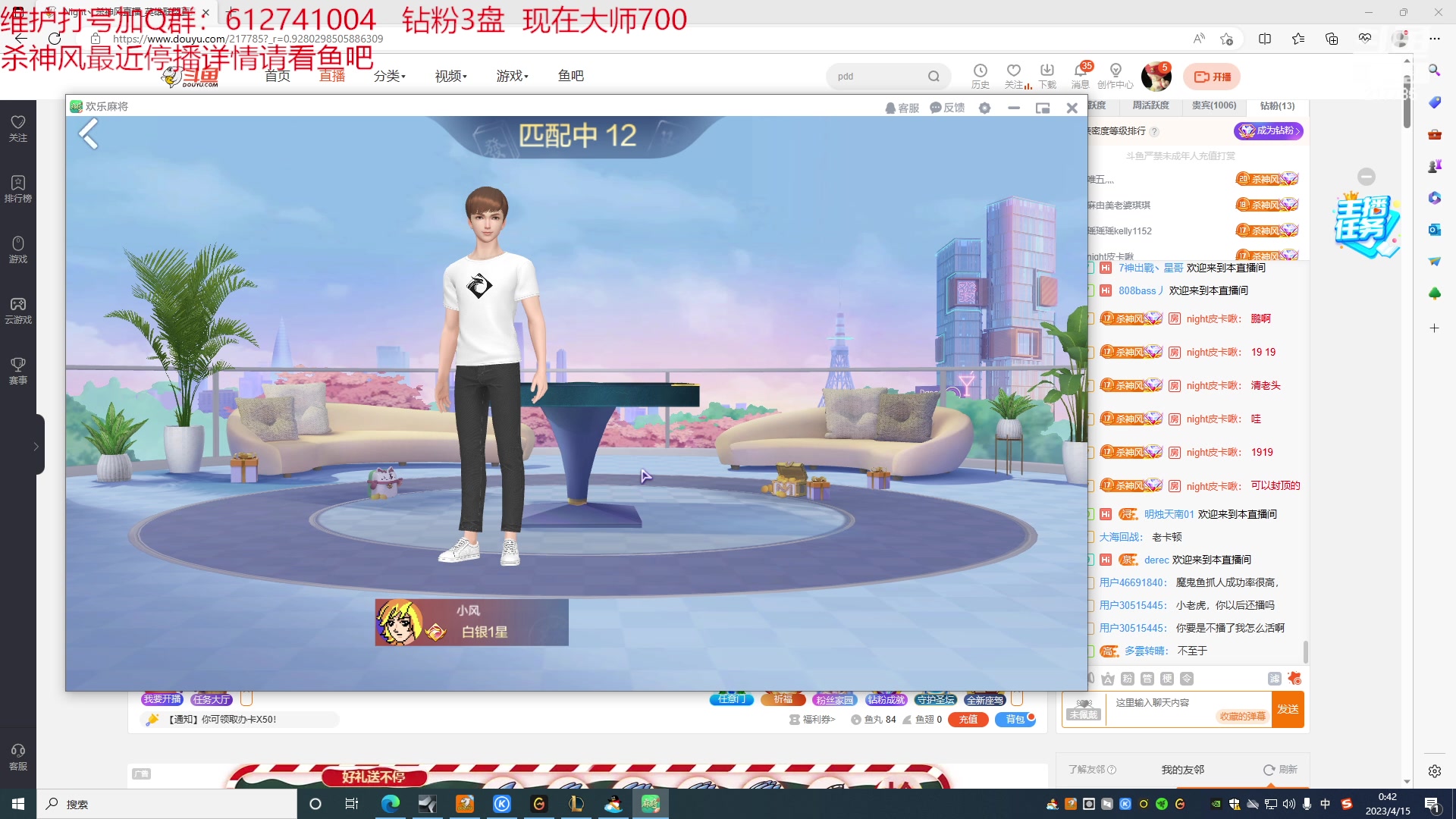Open the 游戏 dropdown in the navbar
The width and height of the screenshot is (1456, 819).
pos(512,76)
